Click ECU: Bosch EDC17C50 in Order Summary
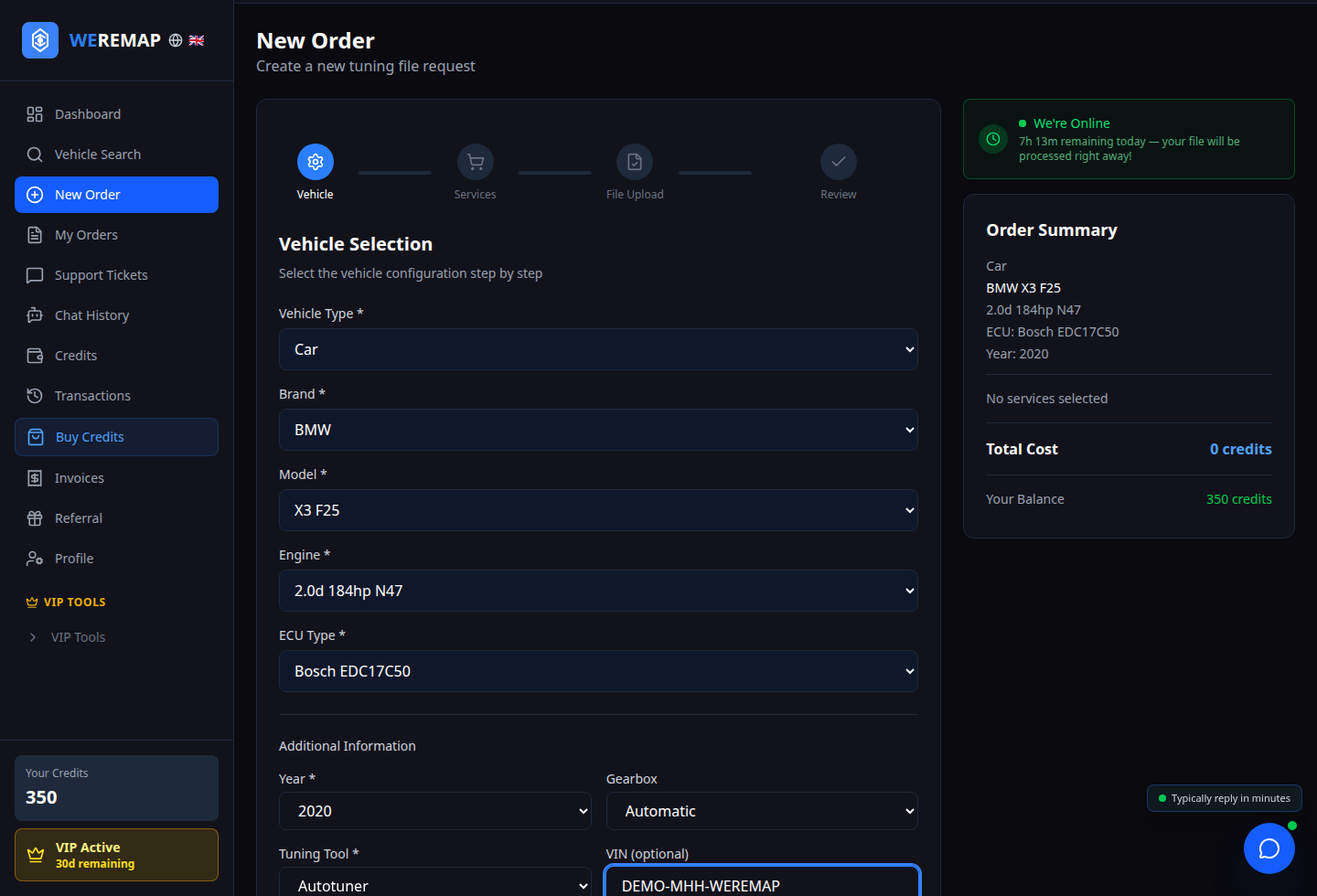This screenshot has width=1317, height=896. click(1053, 332)
